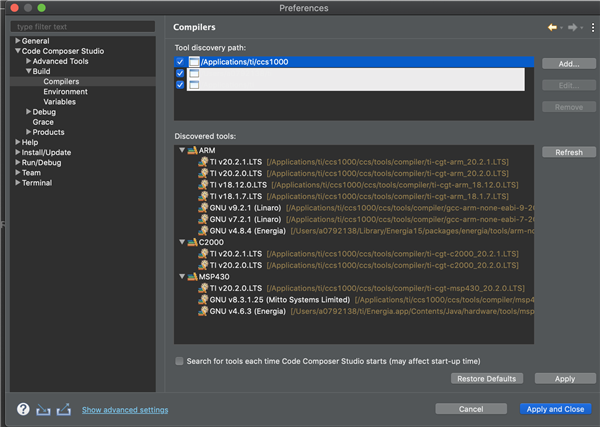
Task: Select the ARM TI v18.12.0.LTS compiler path text
Action: [395, 185]
